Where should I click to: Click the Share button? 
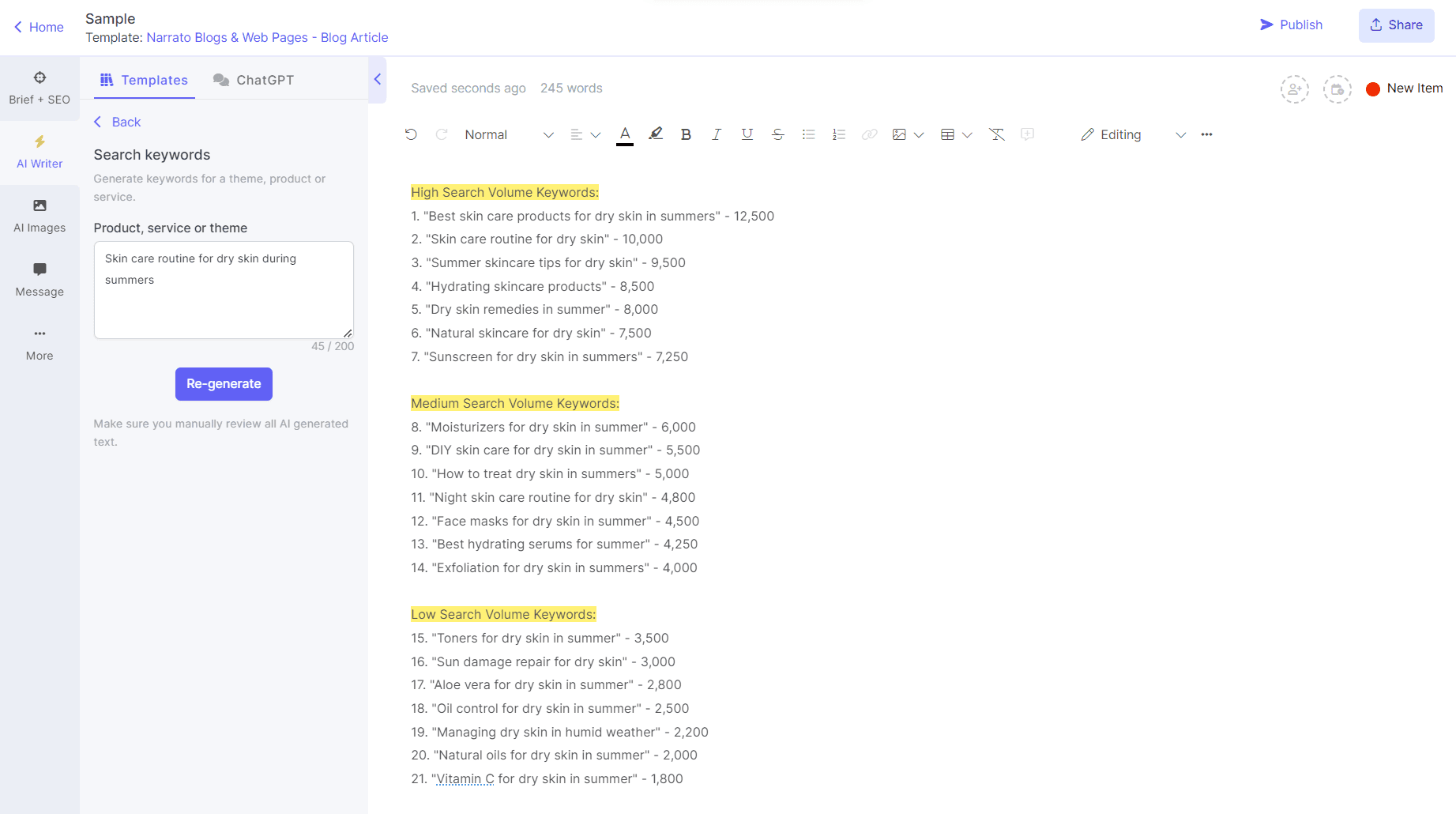(x=1396, y=25)
